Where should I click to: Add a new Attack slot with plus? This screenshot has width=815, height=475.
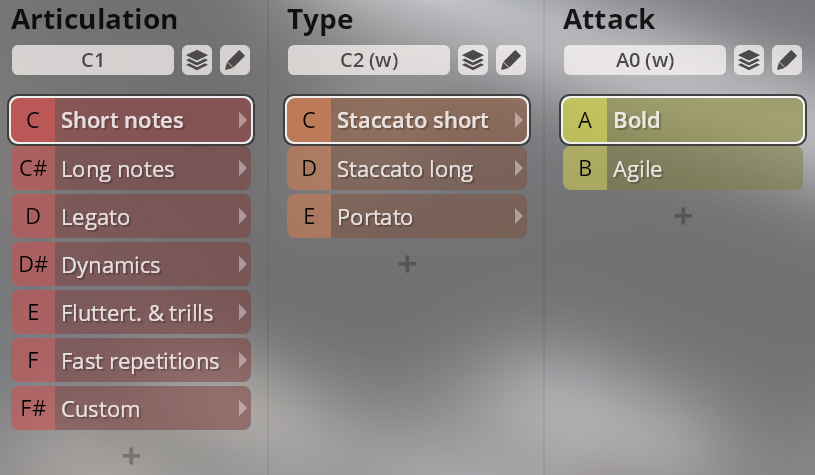[x=683, y=216]
